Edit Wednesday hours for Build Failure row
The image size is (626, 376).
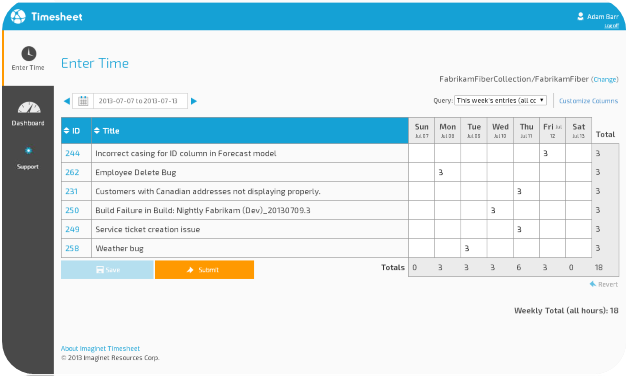(500, 210)
